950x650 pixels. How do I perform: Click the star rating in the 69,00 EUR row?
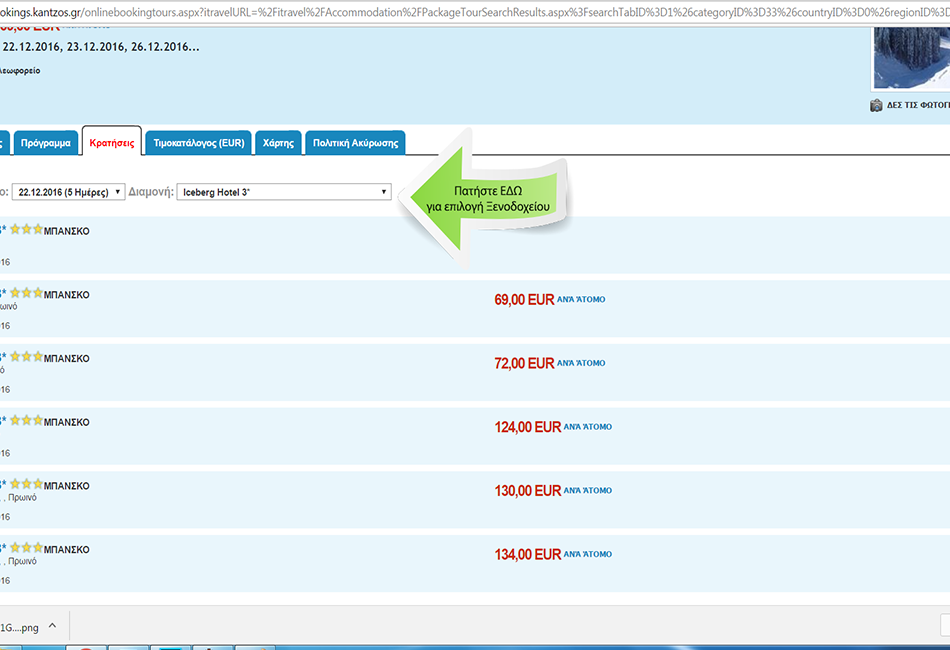26,294
